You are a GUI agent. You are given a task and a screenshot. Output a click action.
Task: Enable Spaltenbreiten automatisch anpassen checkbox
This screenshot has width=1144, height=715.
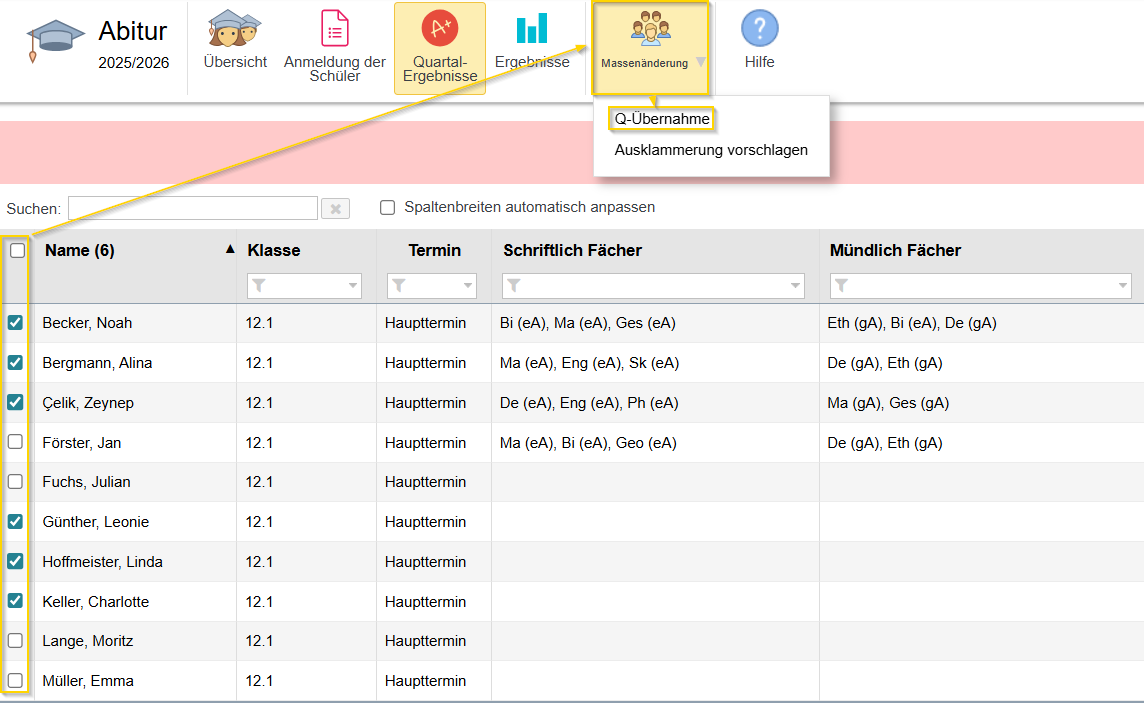tap(388, 208)
